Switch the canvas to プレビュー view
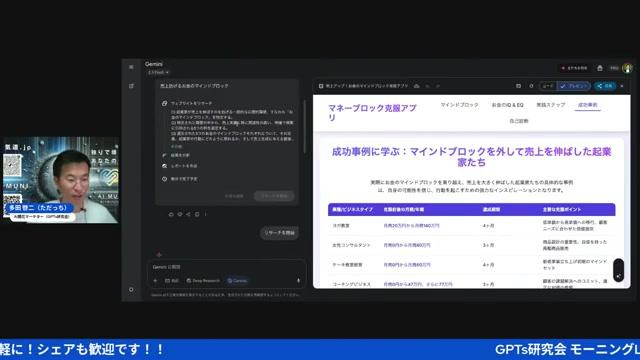Image resolution: width=640 pixels, height=360 pixels. click(x=574, y=86)
